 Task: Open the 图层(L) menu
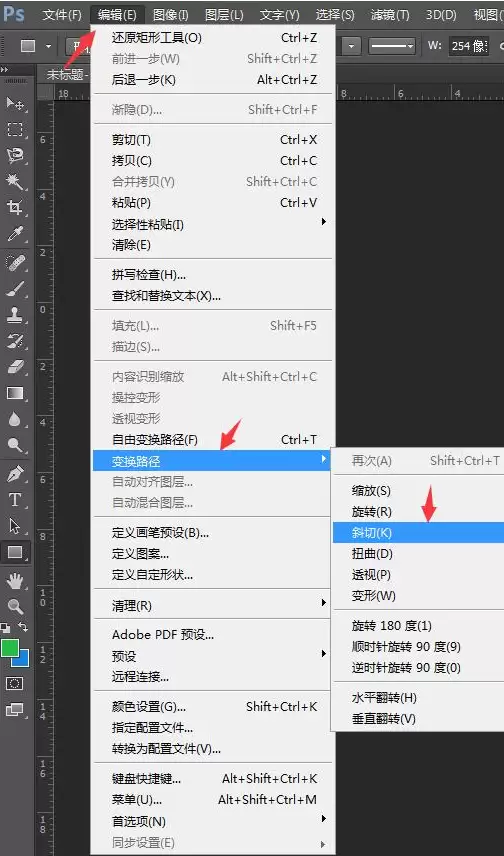pos(224,15)
